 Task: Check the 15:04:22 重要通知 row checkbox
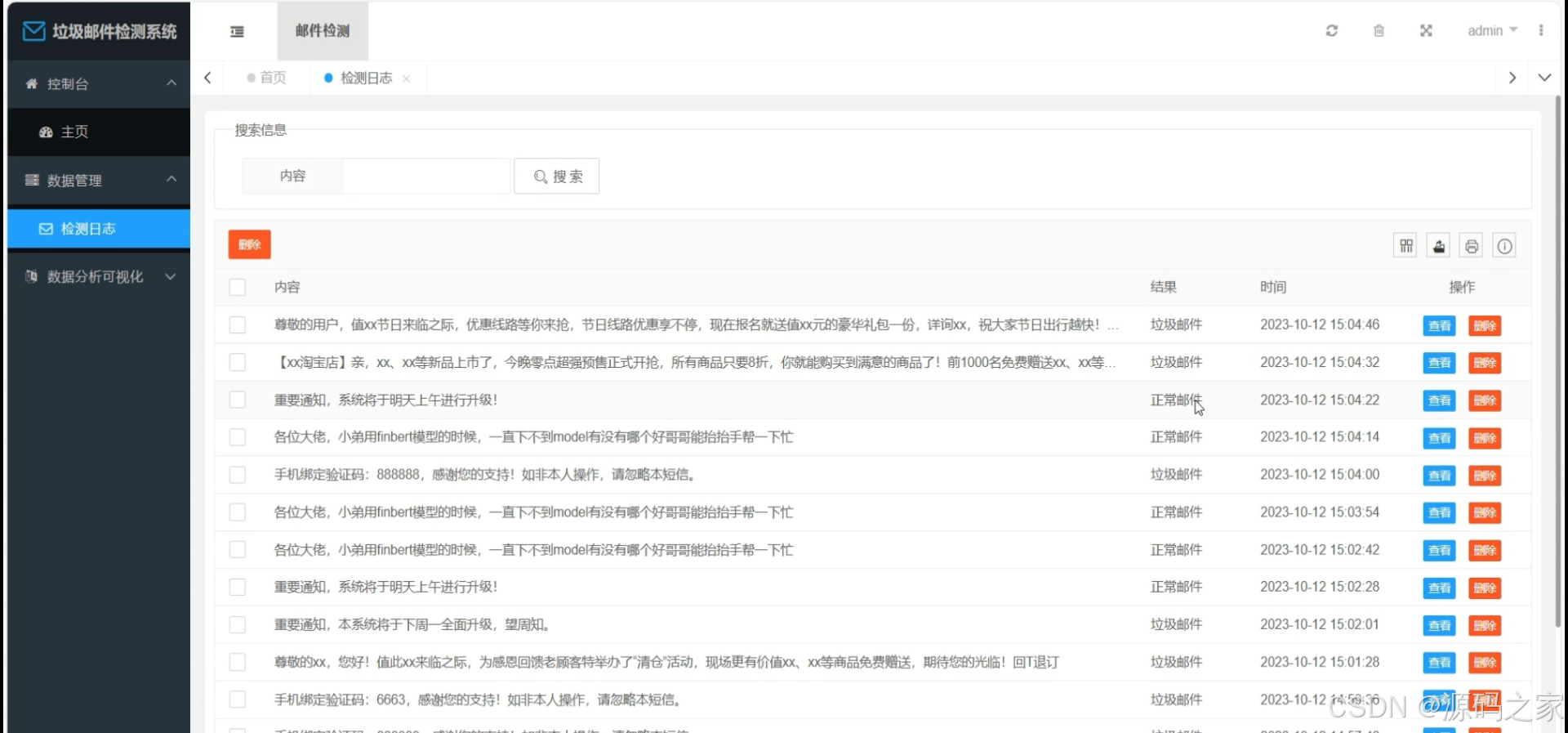point(238,400)
